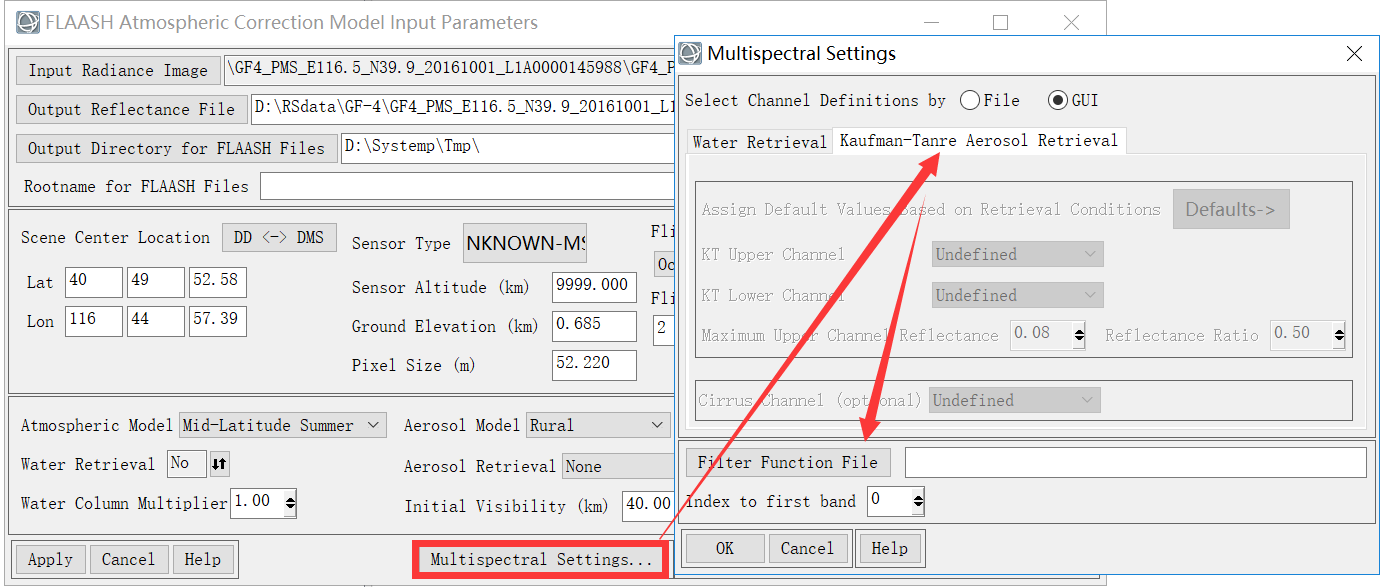
Task: Select File for channel definitions
Action: 969,100
